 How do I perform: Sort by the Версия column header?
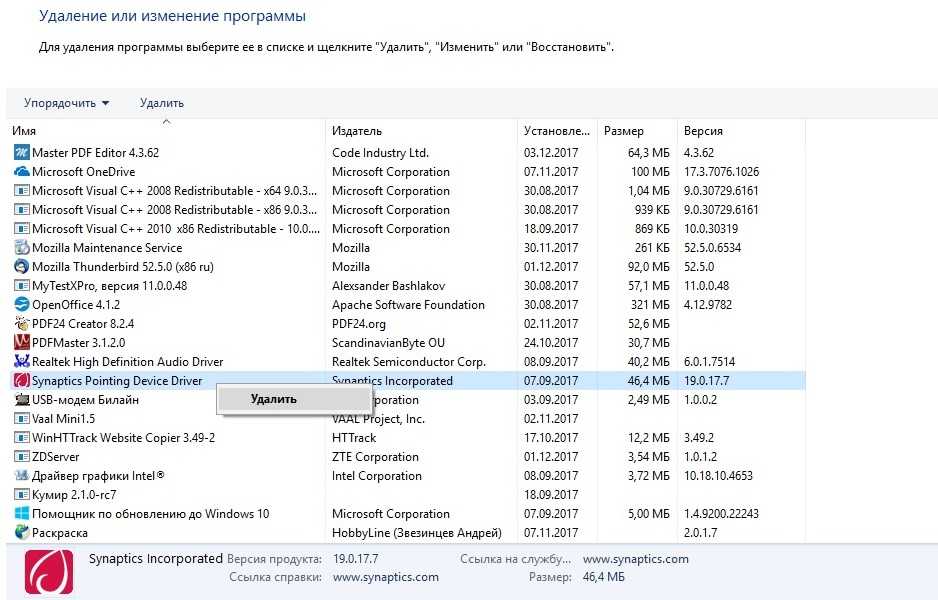(x=703, y=131)
